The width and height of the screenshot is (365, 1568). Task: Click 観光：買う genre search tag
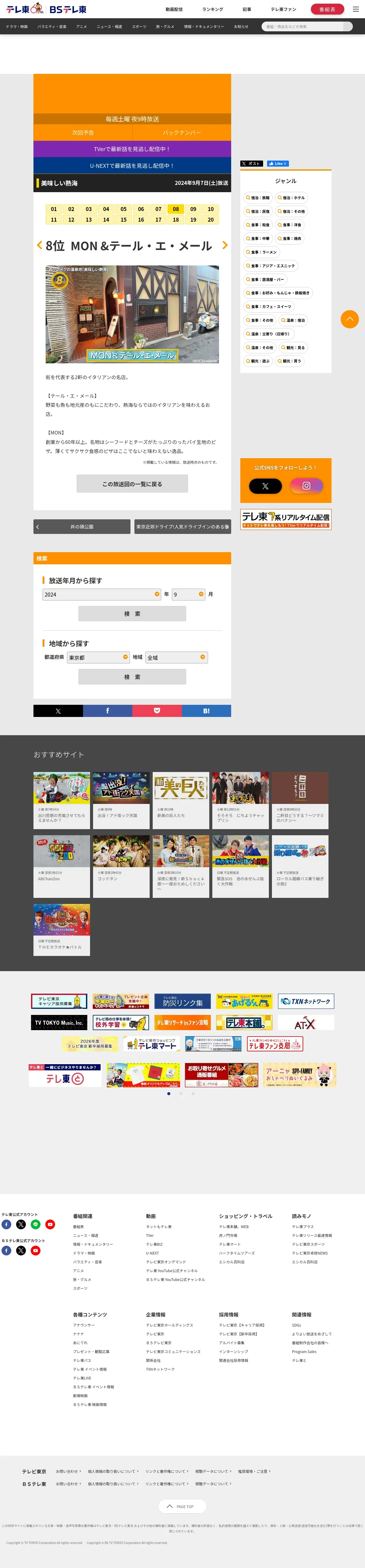(289, 361)
